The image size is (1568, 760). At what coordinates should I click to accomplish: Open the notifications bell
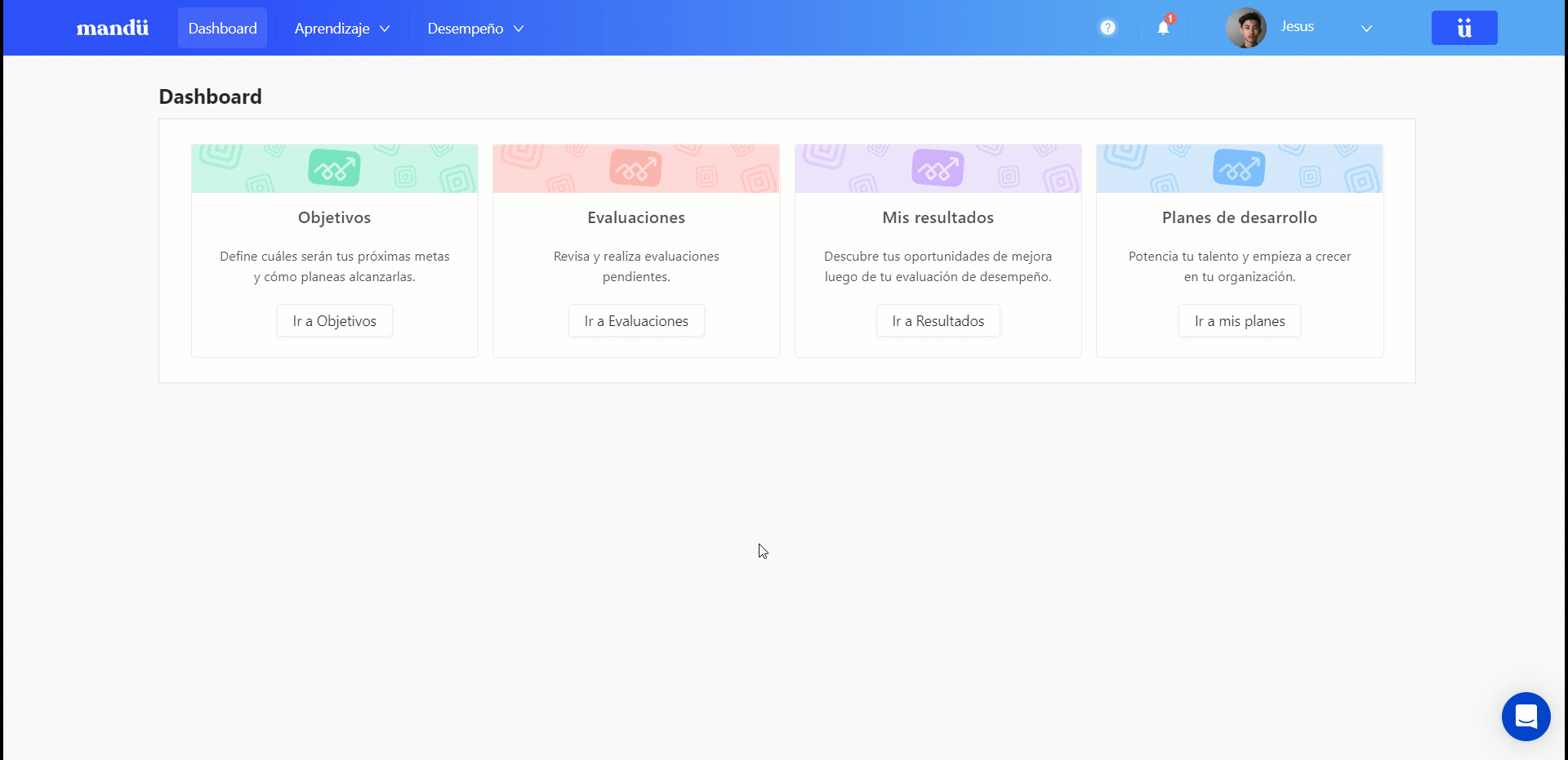[1164, 28]
